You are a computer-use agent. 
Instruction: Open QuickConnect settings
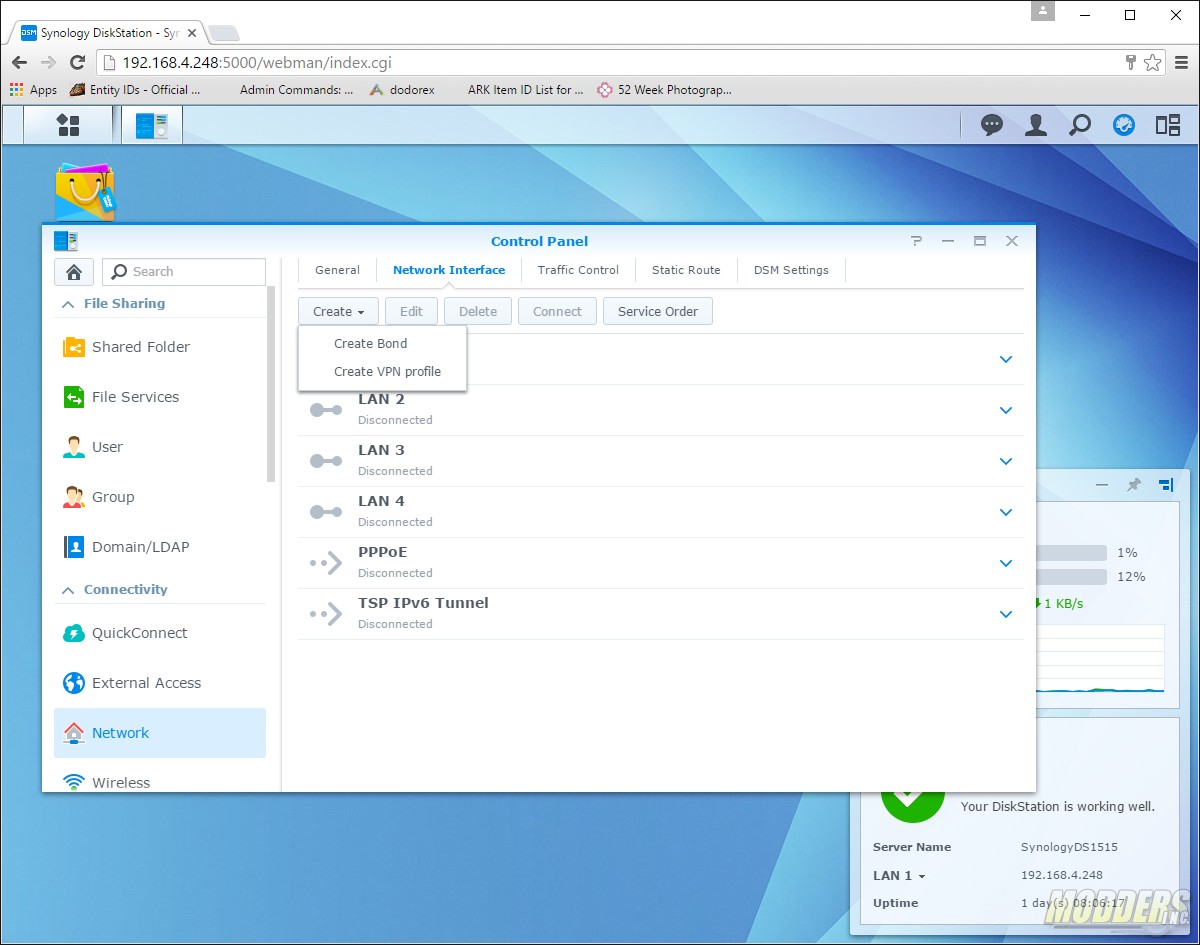coord(160,633)
